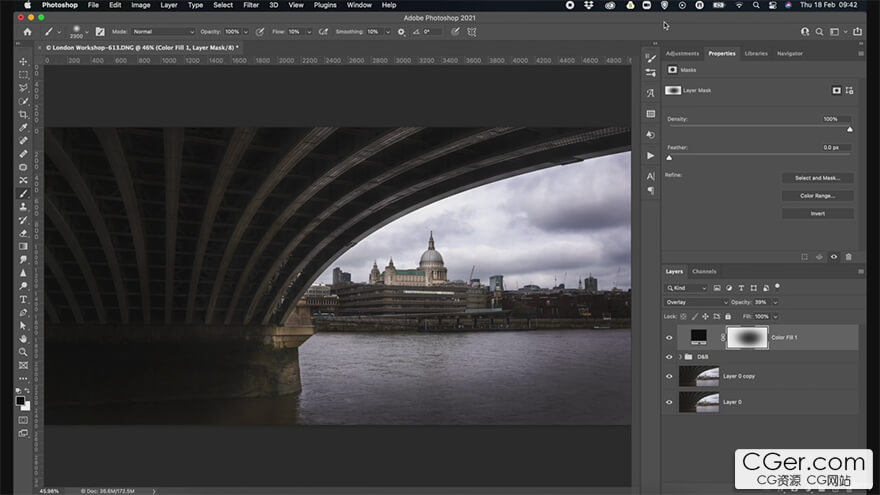Screen dimensions: 880x495
Task: Open the Actions play icon panel
Action: click(650, 155)
